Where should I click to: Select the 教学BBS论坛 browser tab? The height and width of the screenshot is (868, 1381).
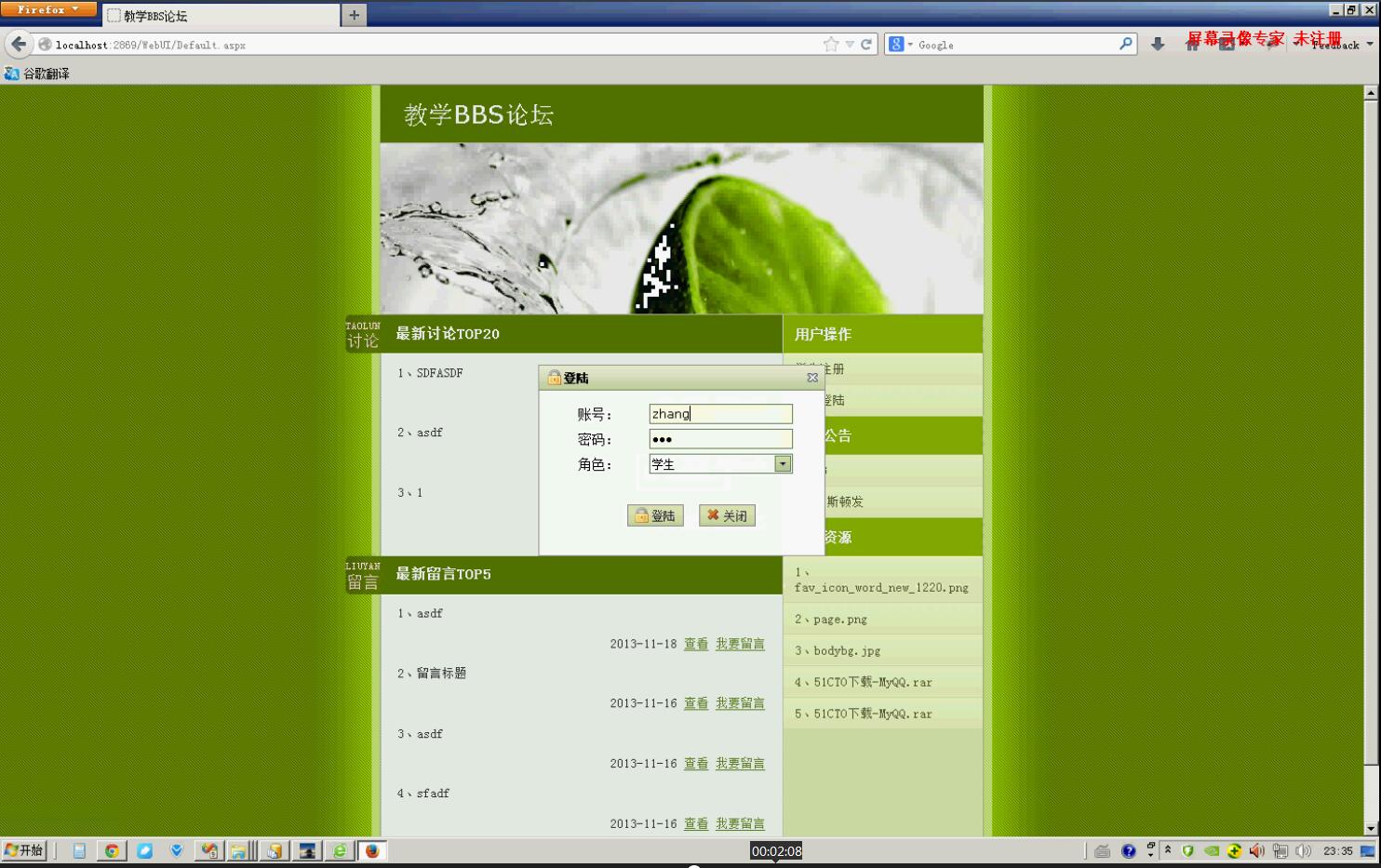coord(221,16)
